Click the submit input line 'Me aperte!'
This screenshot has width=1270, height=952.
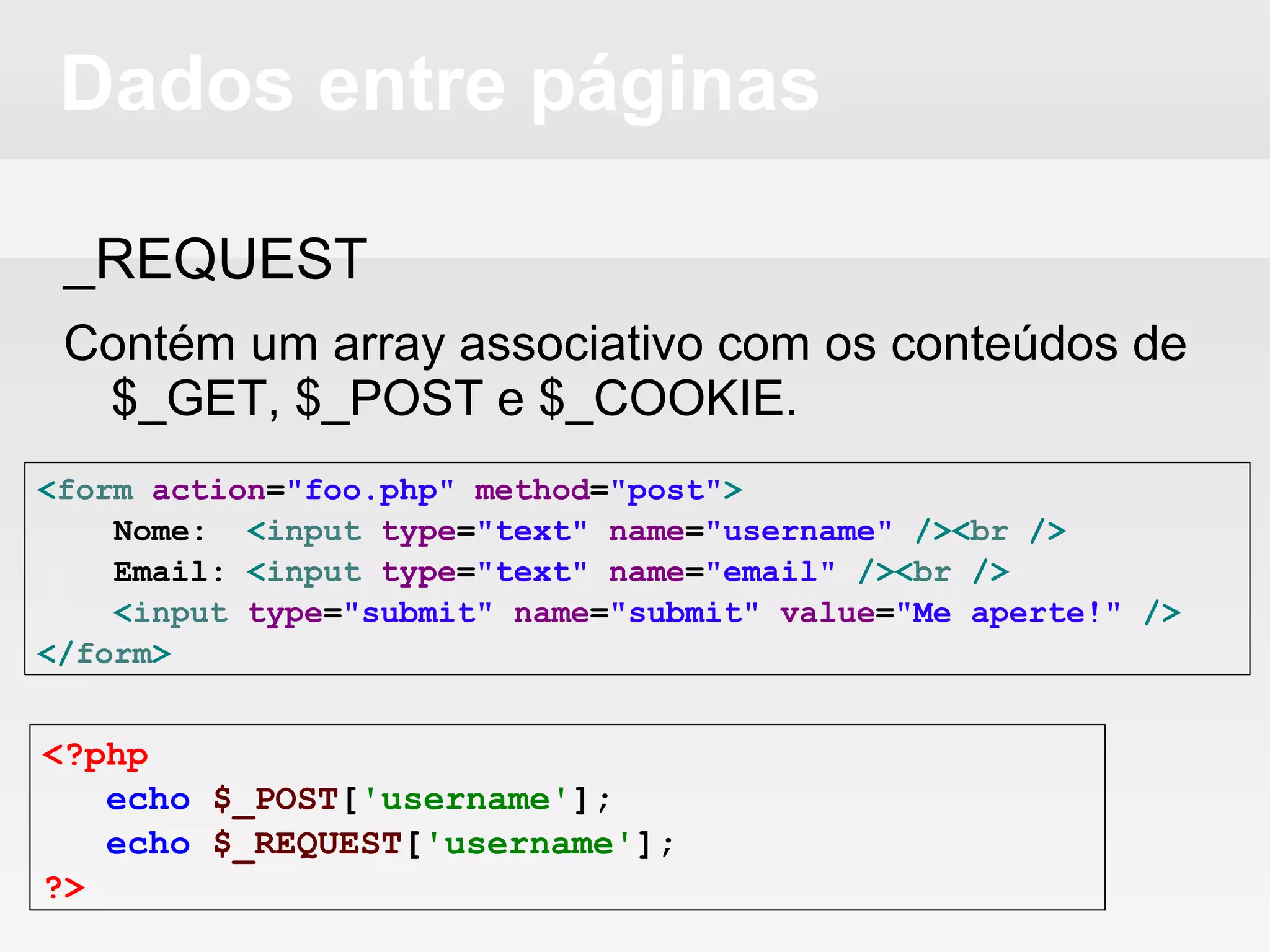pyautogui.click(x=646, y=614)
